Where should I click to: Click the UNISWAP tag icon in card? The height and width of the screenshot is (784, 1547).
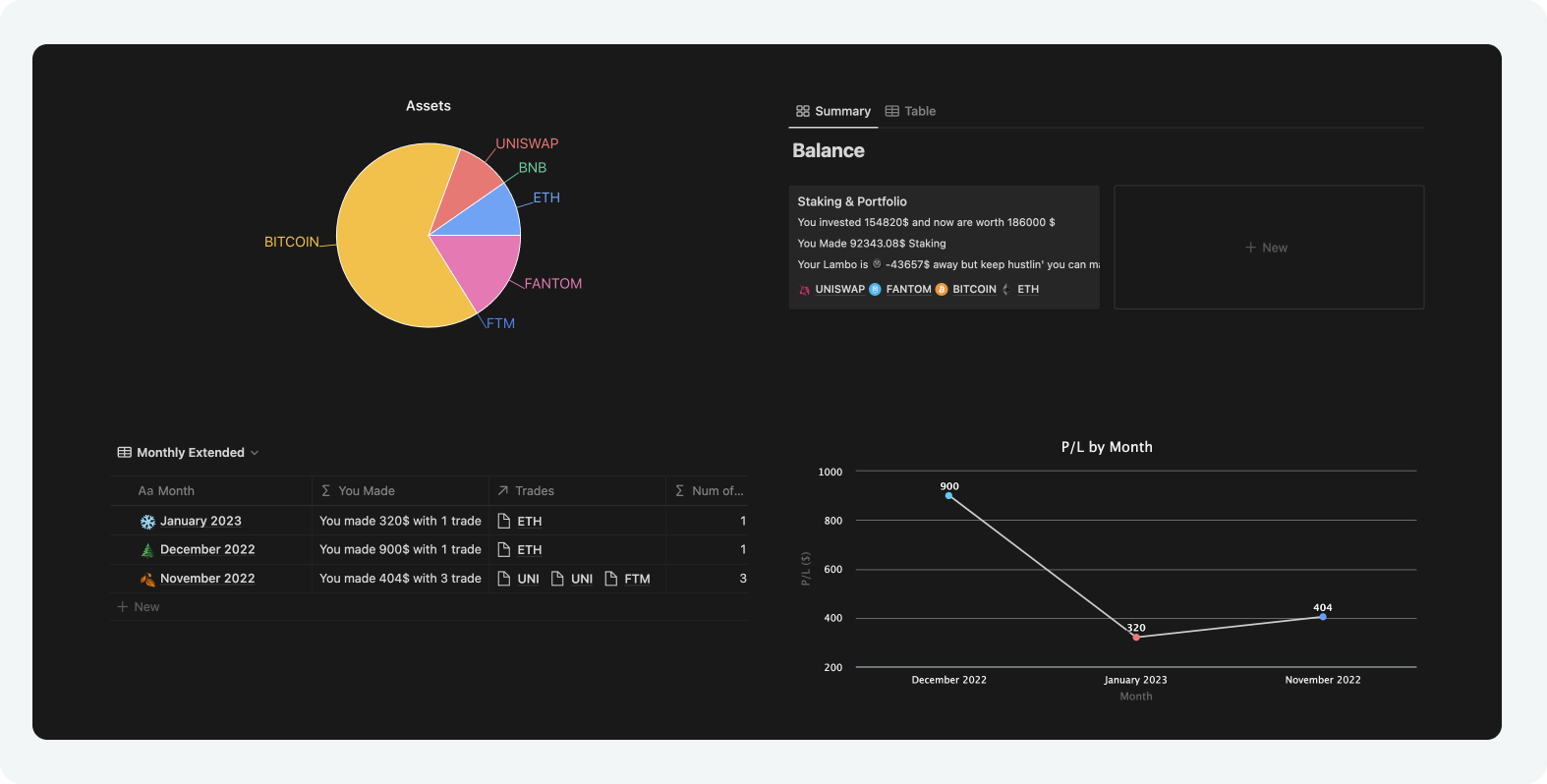pyautogui.click(x=804, y=290)
